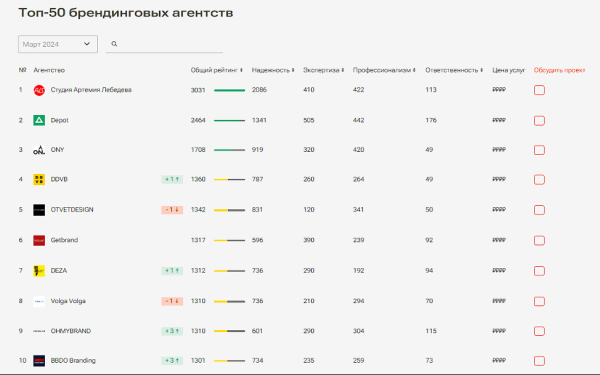The image size is (600, 375).
Task: Open the DDVB agency link
Action: click(x=59, y=179)
